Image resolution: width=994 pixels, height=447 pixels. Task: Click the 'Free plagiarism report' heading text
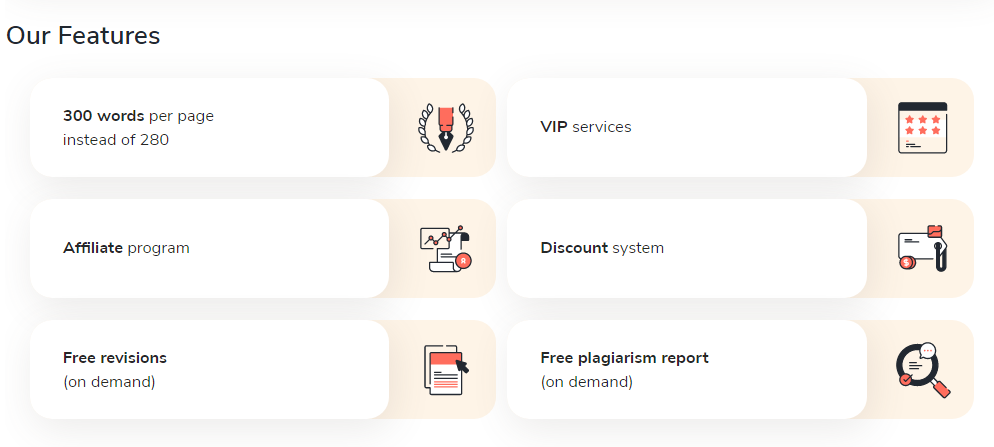coord(624,358)
